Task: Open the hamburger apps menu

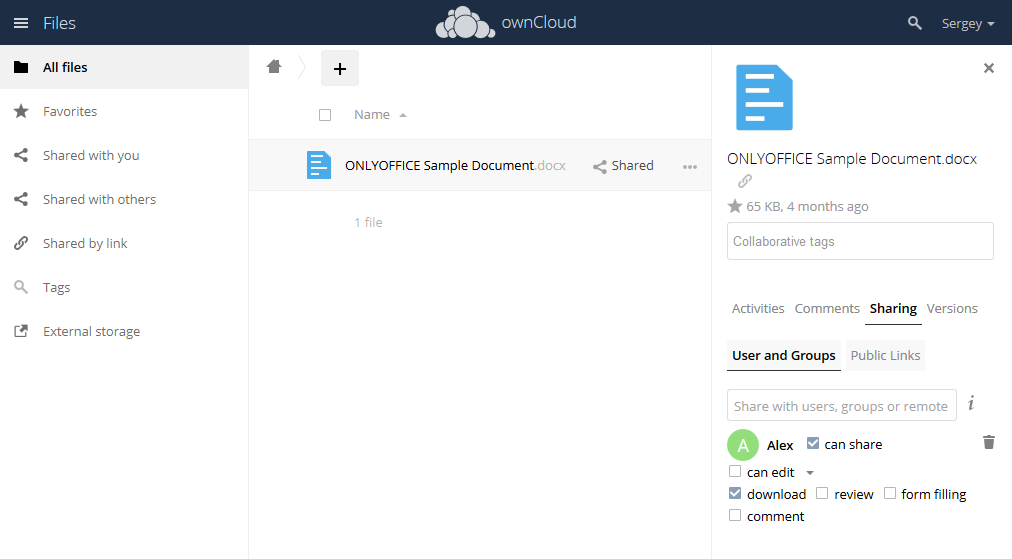Action: point(21,23)
